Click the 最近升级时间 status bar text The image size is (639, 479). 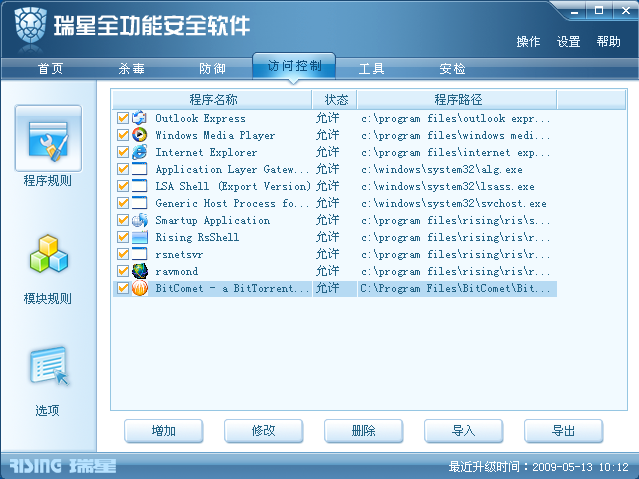[538, 467]
